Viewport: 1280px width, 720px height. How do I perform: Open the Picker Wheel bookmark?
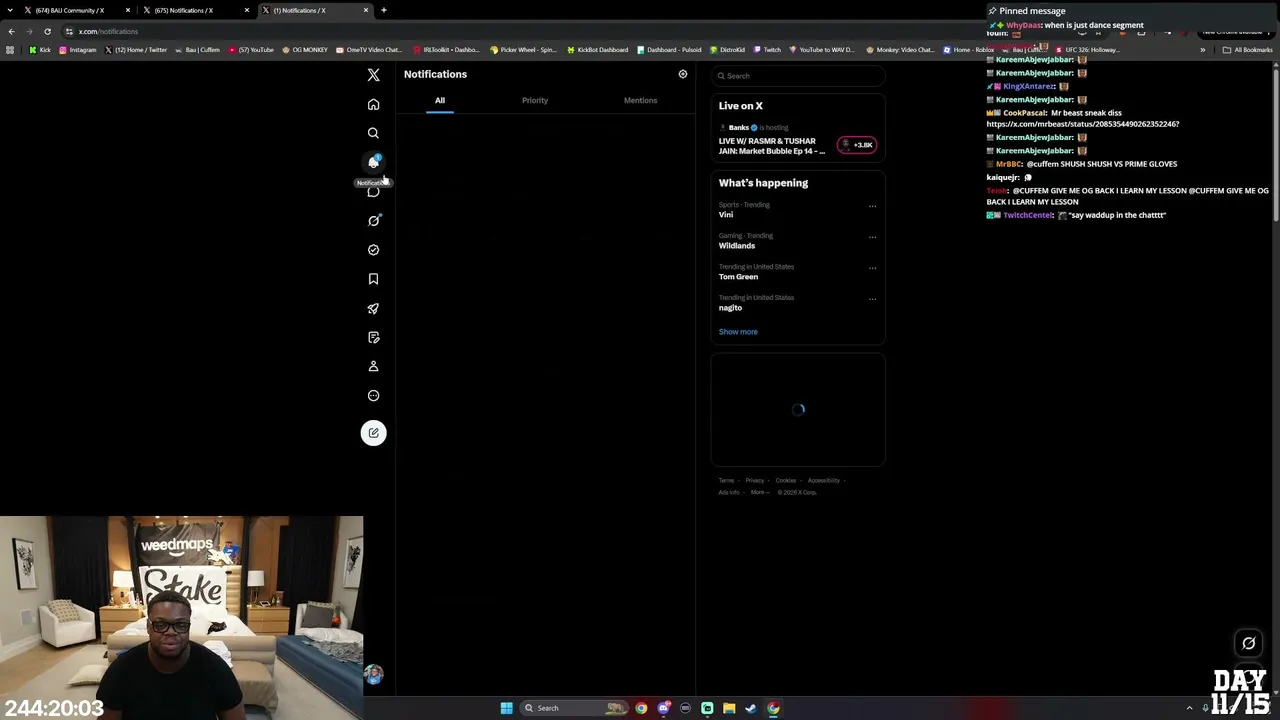click(x=525, y=50)
